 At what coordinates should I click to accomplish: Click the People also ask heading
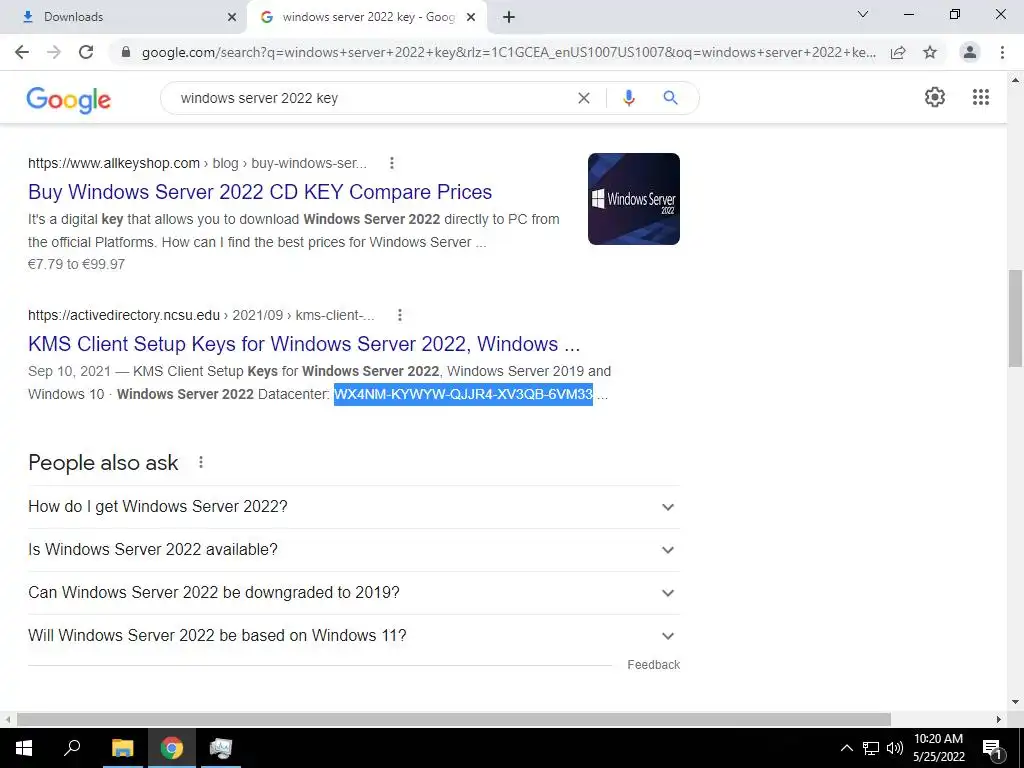click(103, 462)
